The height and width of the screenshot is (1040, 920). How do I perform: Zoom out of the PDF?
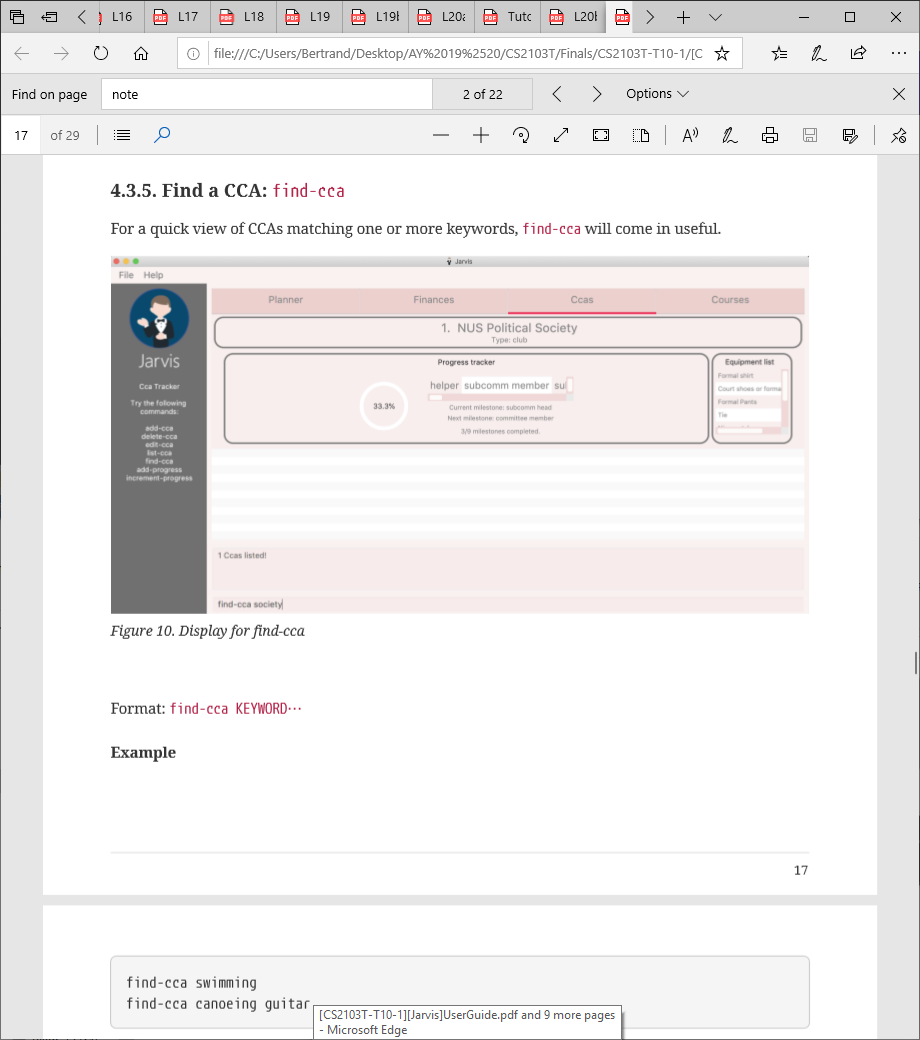pos(441,135)
